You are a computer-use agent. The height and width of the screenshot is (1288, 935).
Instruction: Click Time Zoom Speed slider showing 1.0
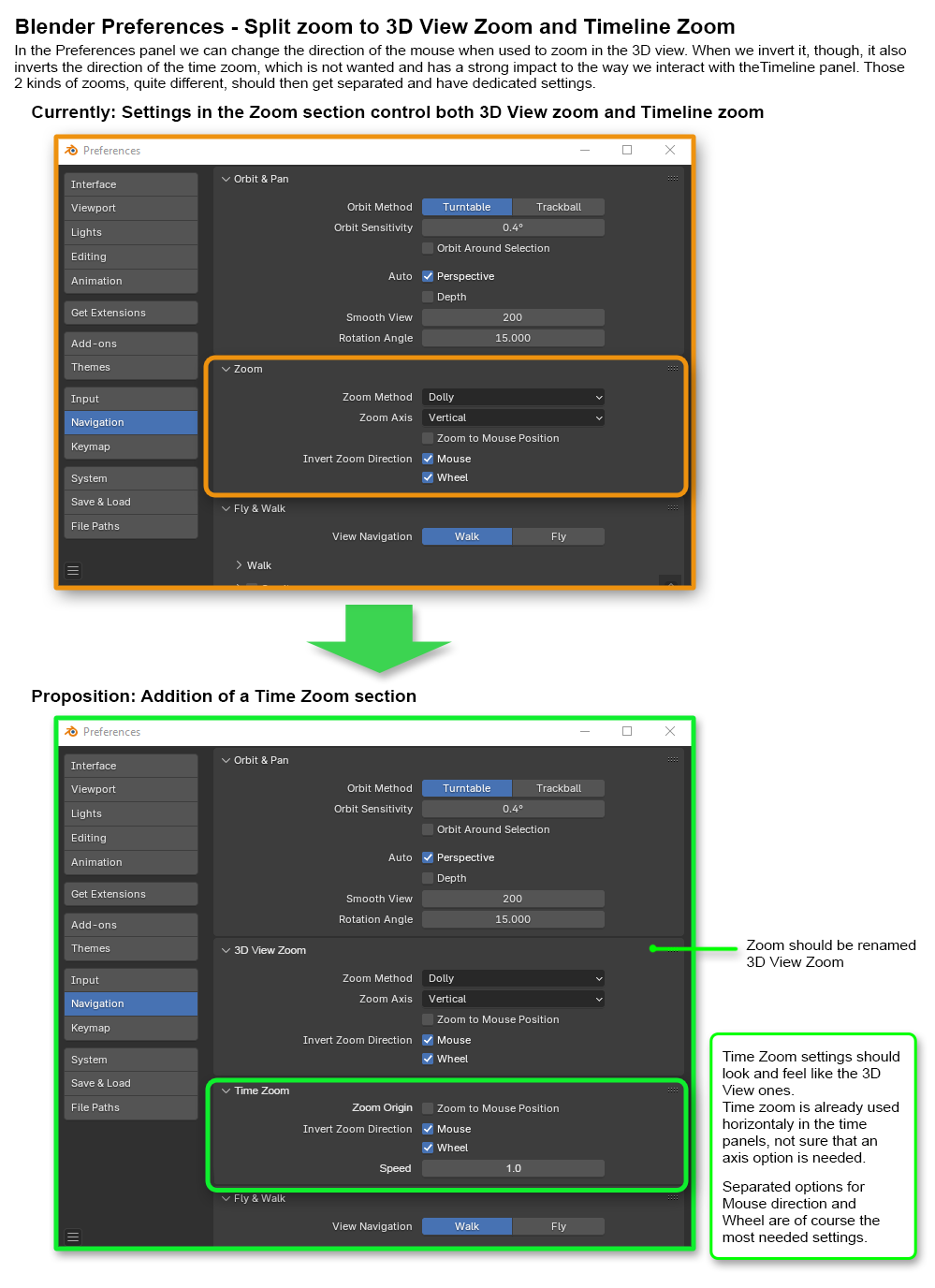click(x=513, y=1168)
